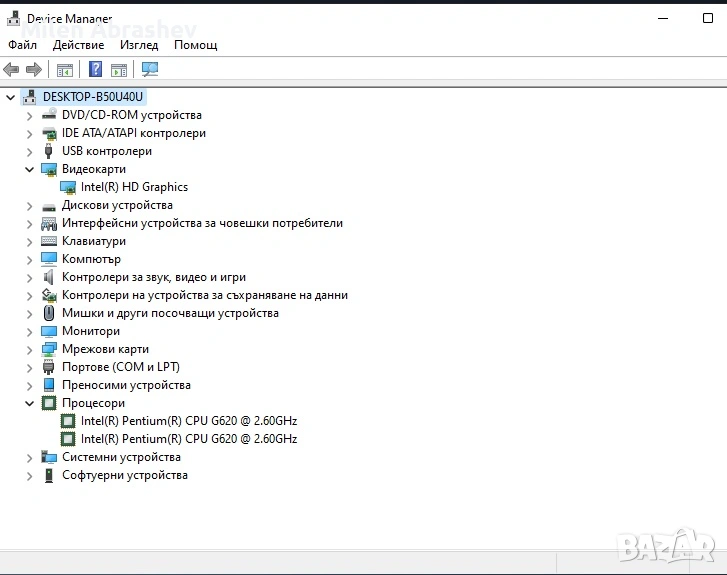The image size is (727, 575).
Task: Expand the Дискови устройства category
Action: [x=29, y=205]
